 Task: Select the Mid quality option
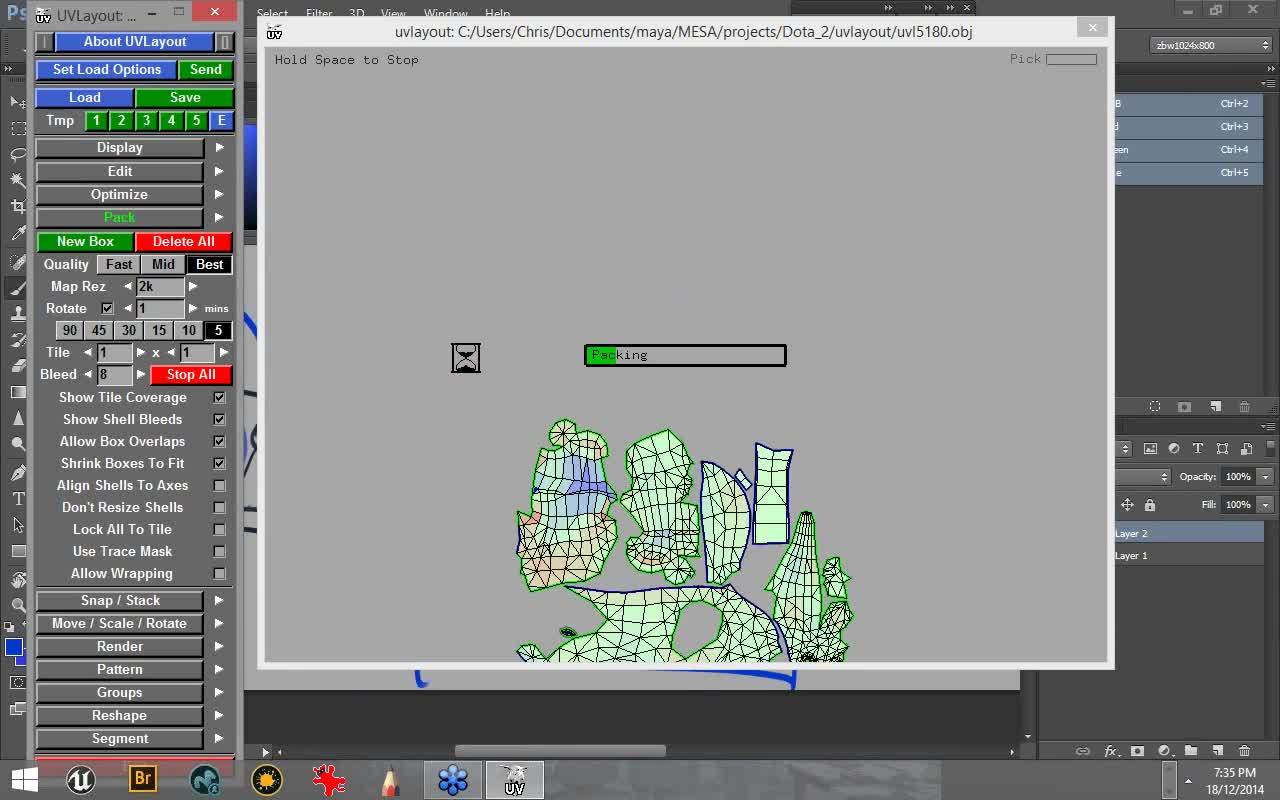tap(163, 264)
